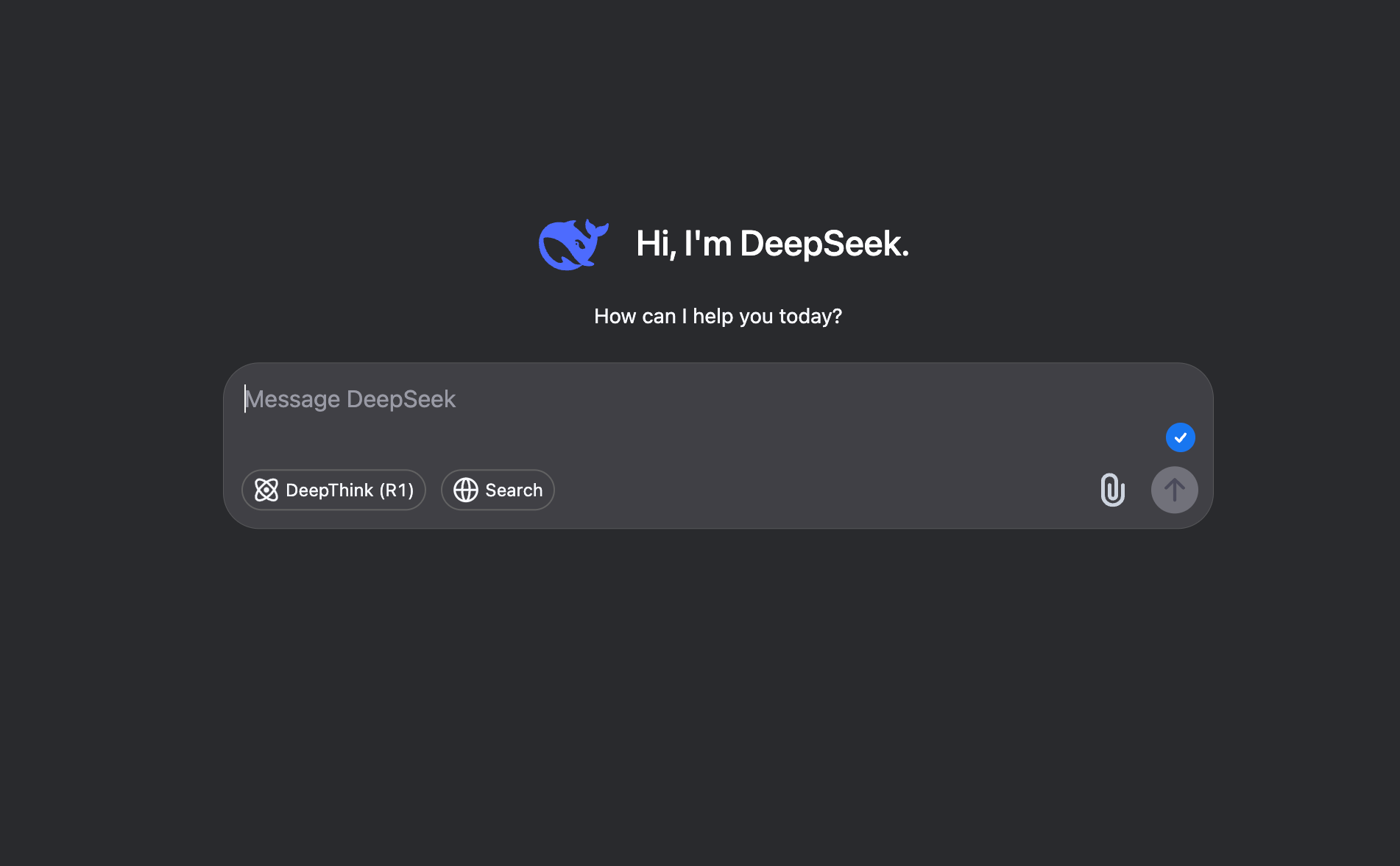Click the globe icon in Search button

pyautogui.click(x=465, y=490)
